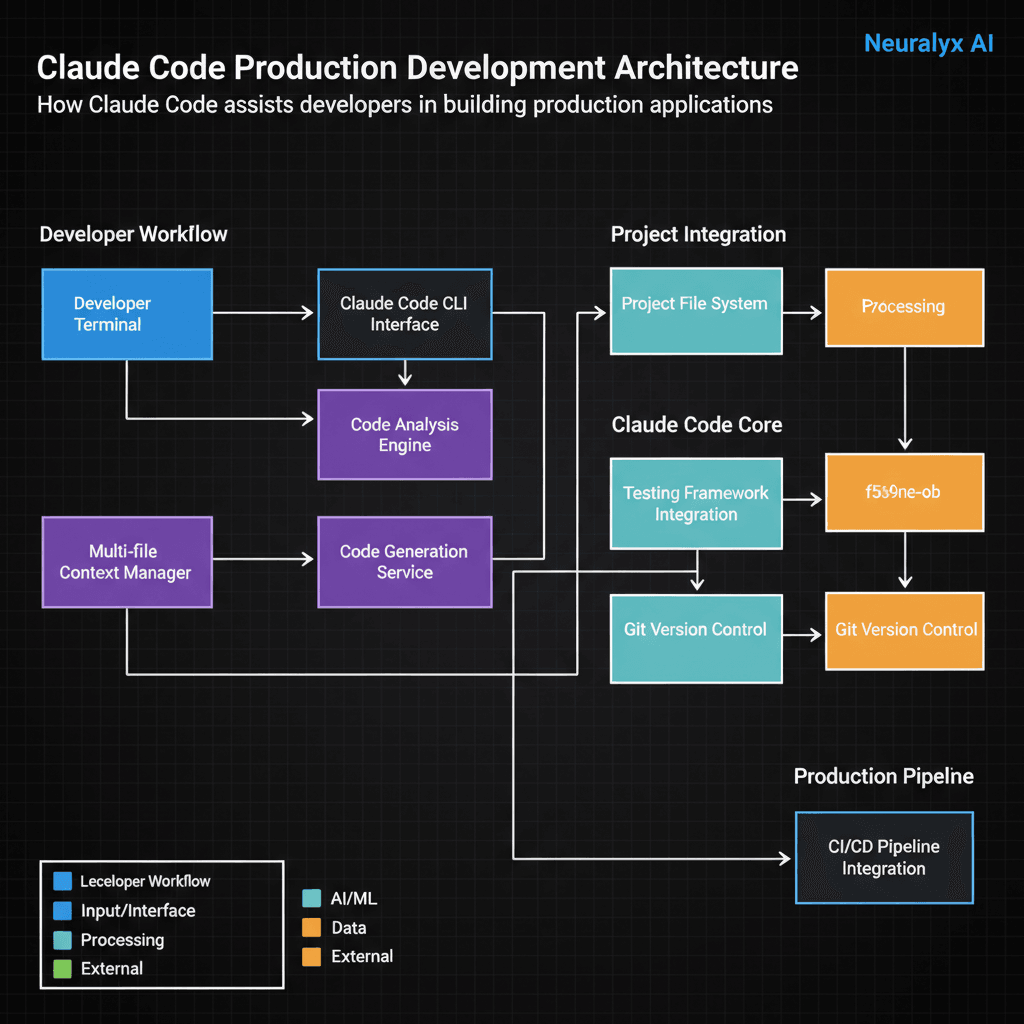The image size is (1024, 1024).
Task: Click the External label next to green swatch
Action: point(112,968)
